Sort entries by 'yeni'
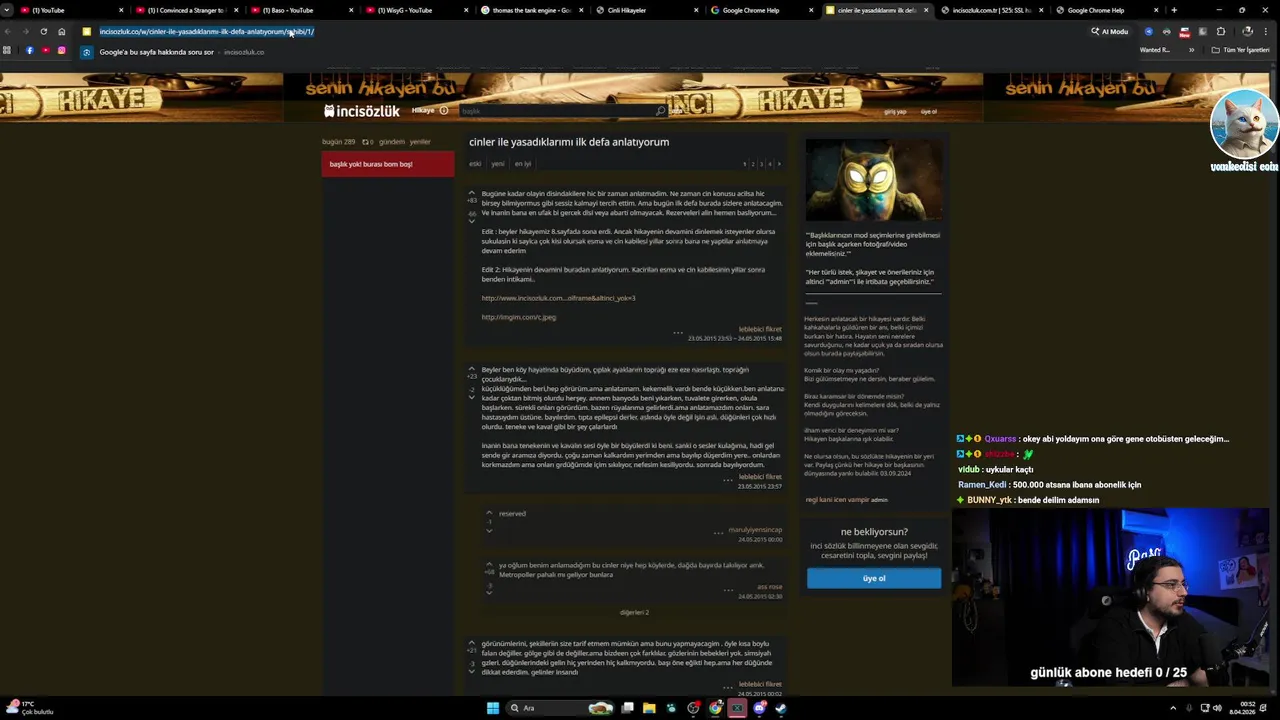The image size is (1280, 720). [498, 164]
